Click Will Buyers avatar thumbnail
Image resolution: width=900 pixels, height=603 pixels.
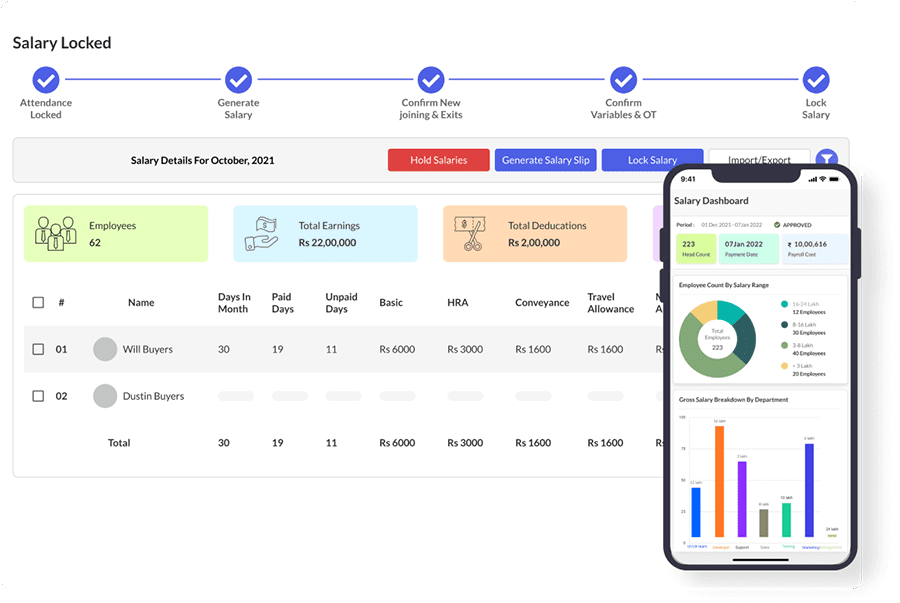click(x=105, y=349)
